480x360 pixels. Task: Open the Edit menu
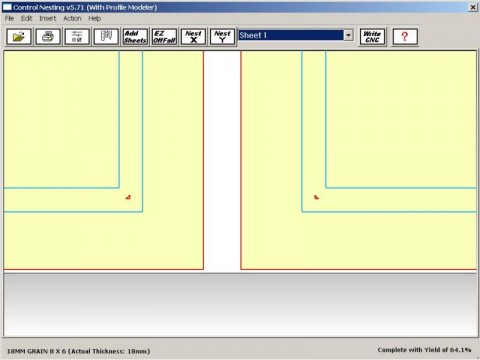(27, 18)
